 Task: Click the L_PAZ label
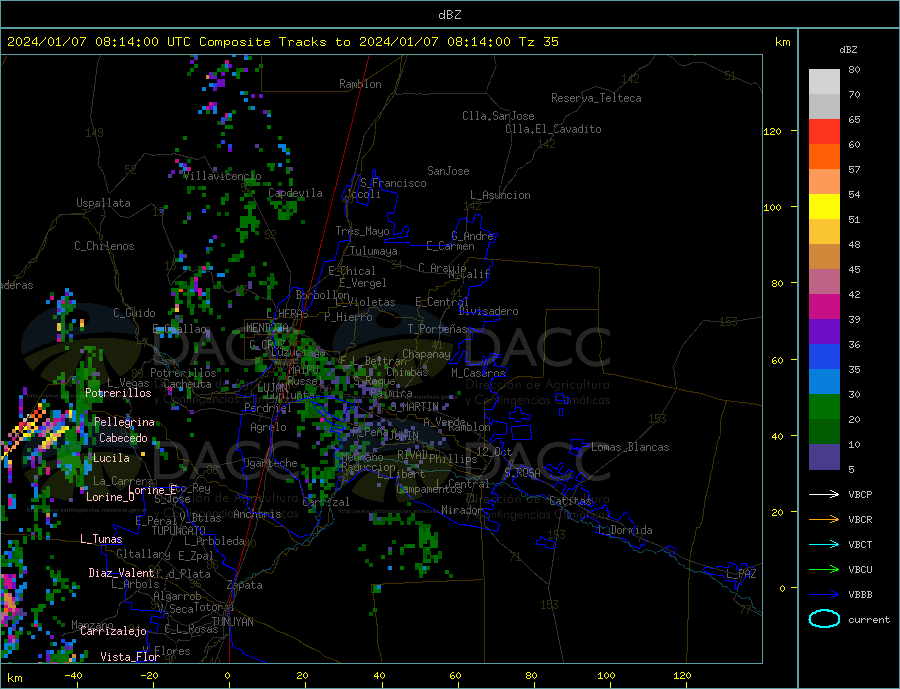pos(742,574)
